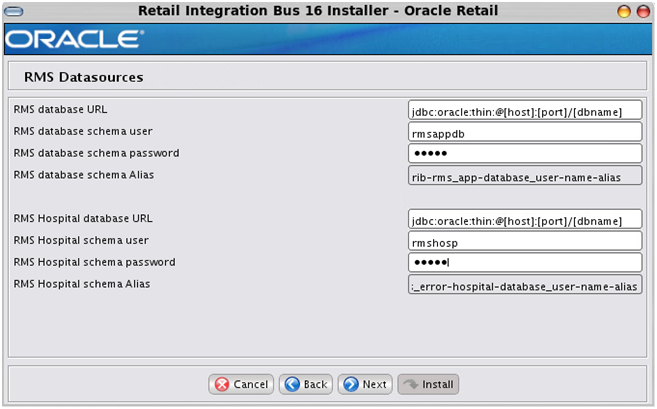Click the 'RMS Hospital schema Alias' label
Viewport: 657px width, 409px height.
[x=82, y=284]
